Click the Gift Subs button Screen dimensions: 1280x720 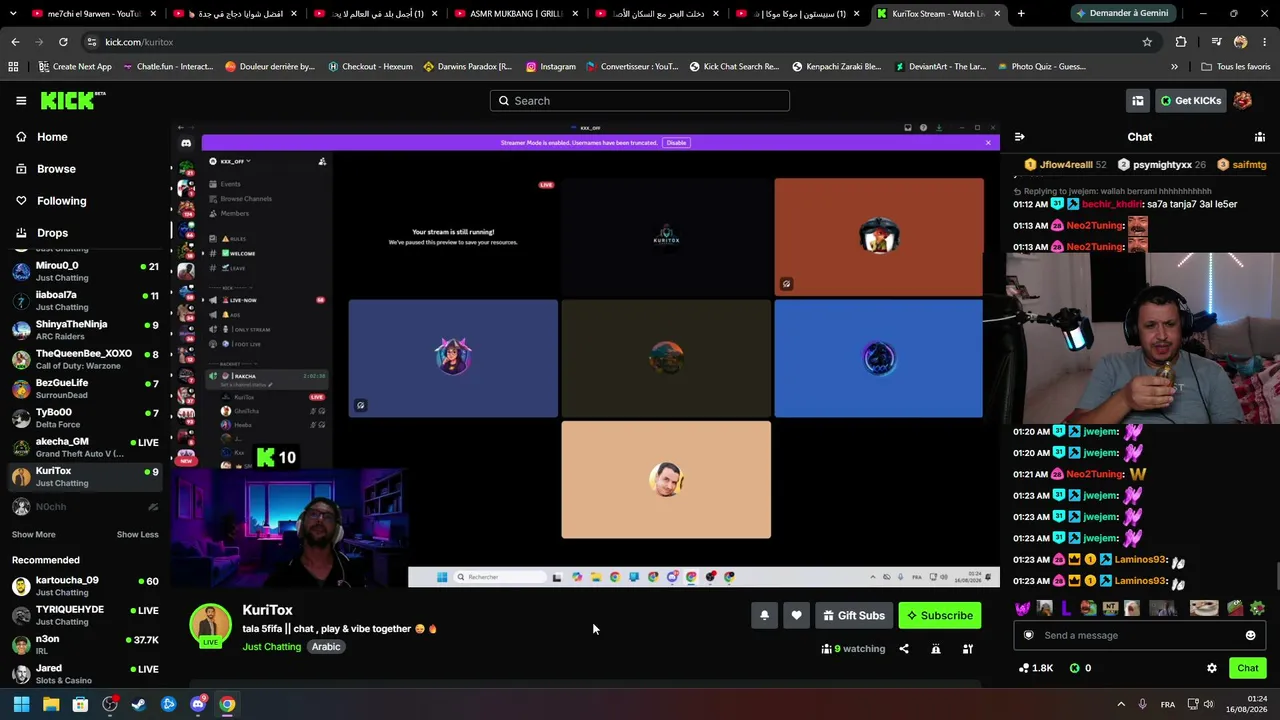point(854,616)
